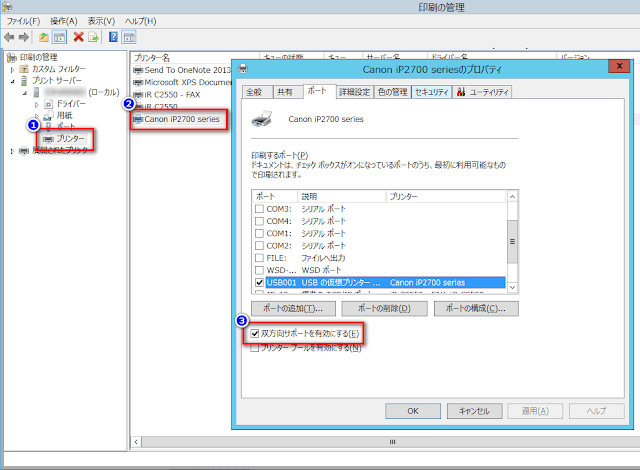This screenshot has height=470, width=640.
Task: Toggle the console tree pane icon
Action: pyautogui.click(x=59, y=38)
